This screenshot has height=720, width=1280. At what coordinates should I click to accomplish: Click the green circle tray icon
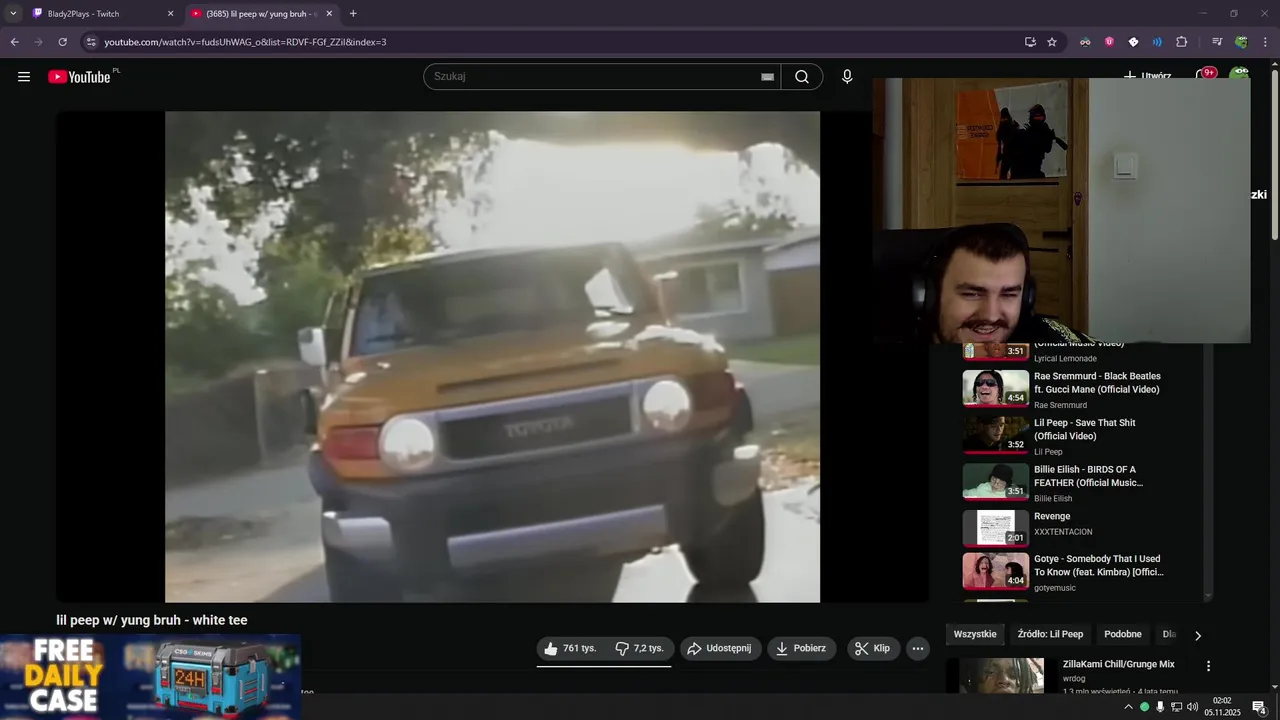pyautogui.click(x=1145, y=707)
